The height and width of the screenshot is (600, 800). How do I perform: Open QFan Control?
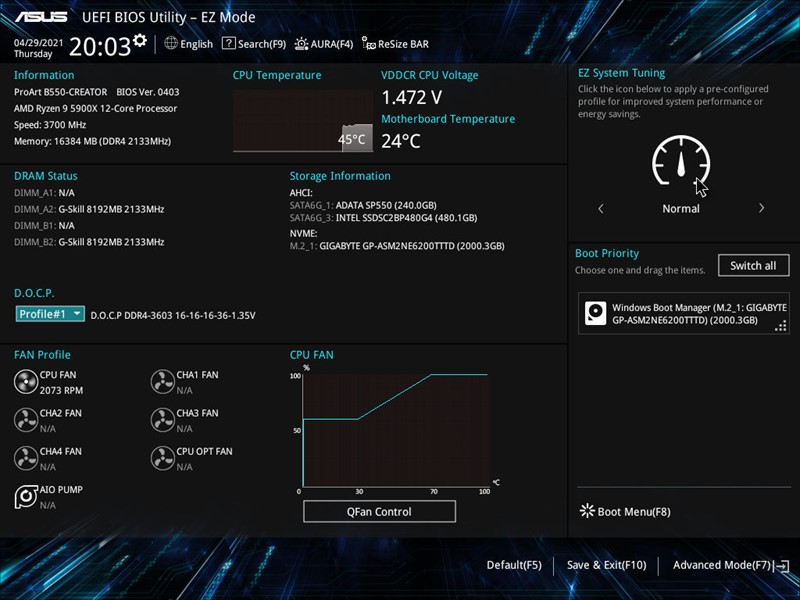[379, 511]
